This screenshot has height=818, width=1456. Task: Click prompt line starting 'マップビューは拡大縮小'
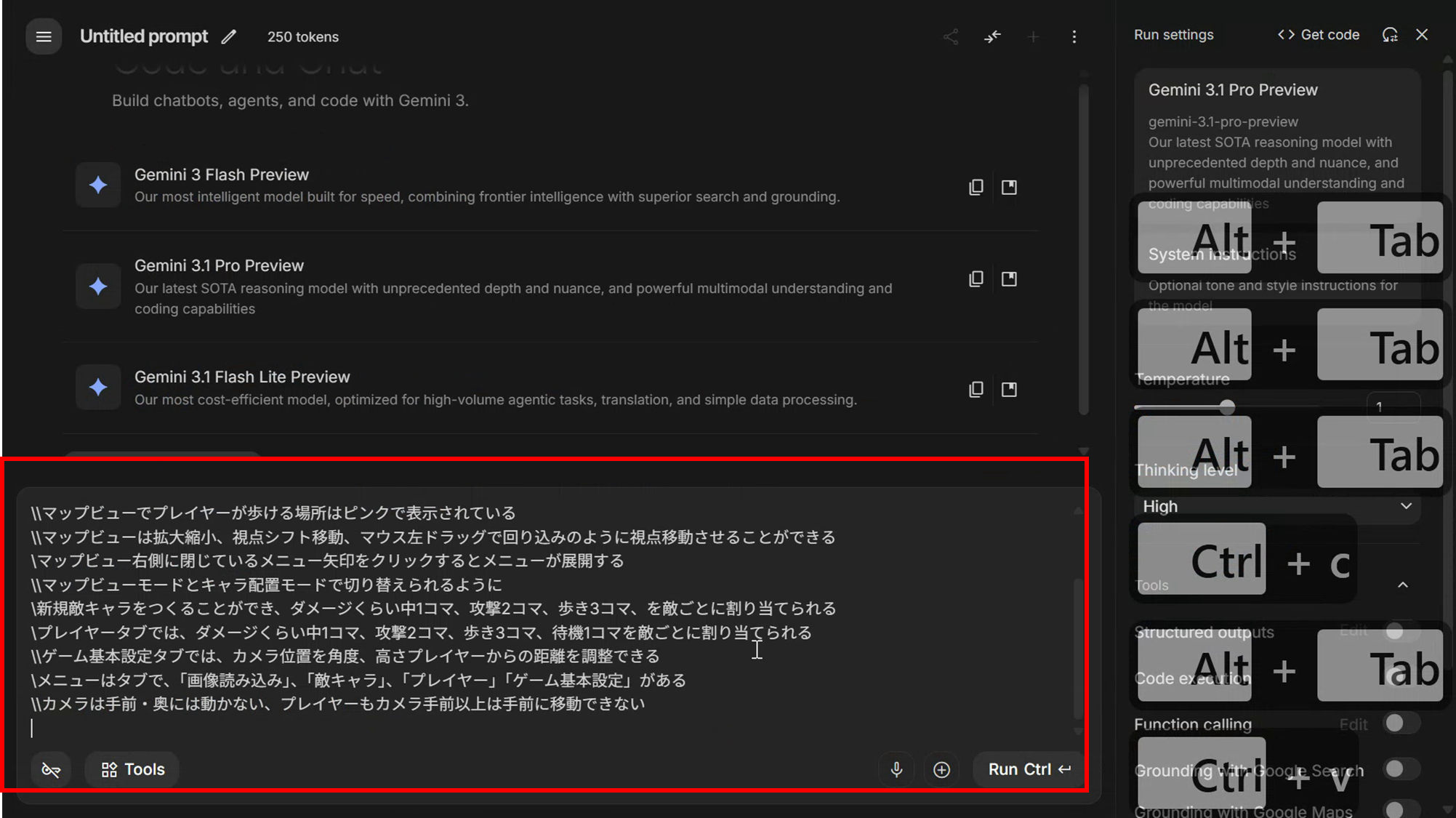(433, 537)
